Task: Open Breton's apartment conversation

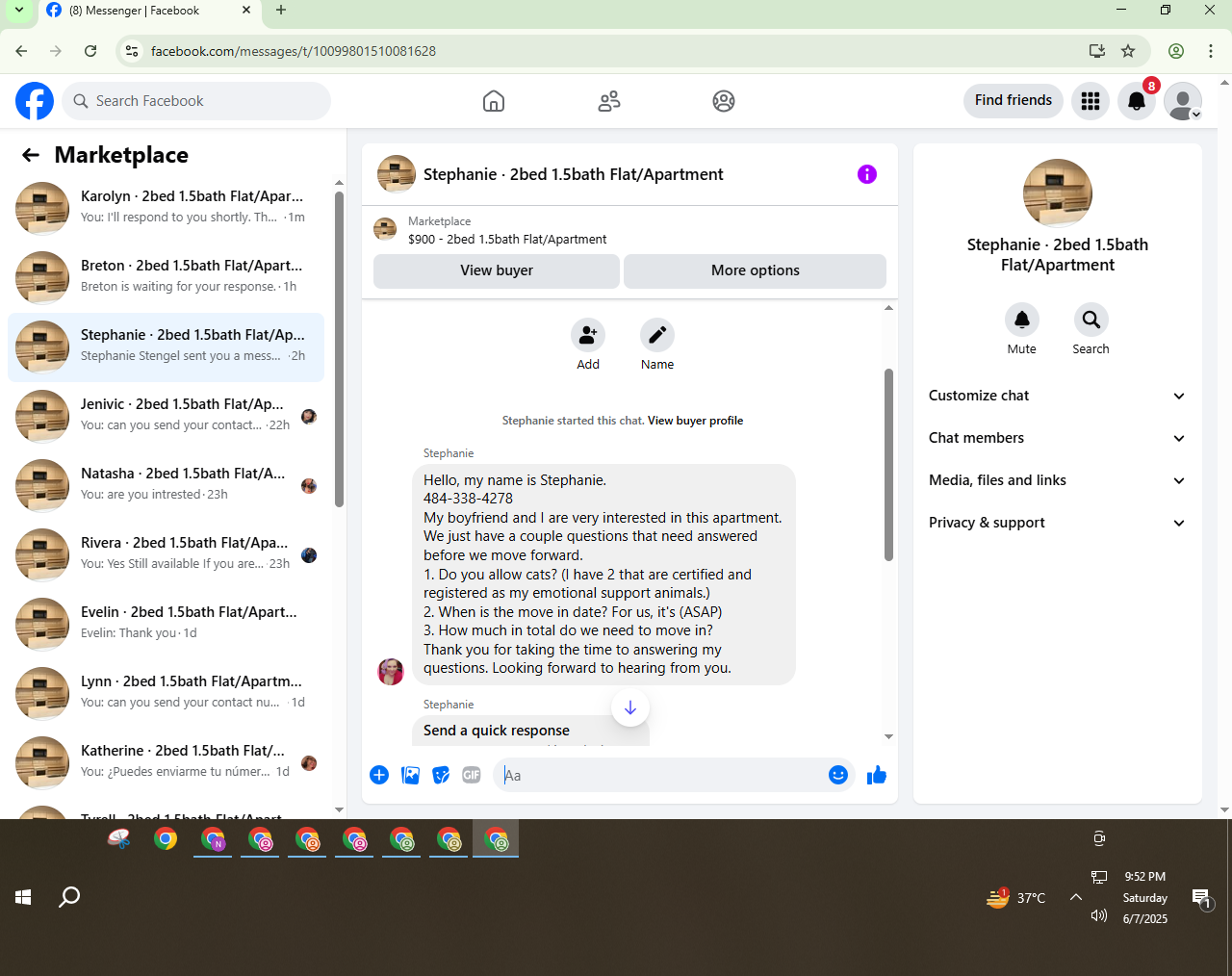Action: (x=166, y=277)
